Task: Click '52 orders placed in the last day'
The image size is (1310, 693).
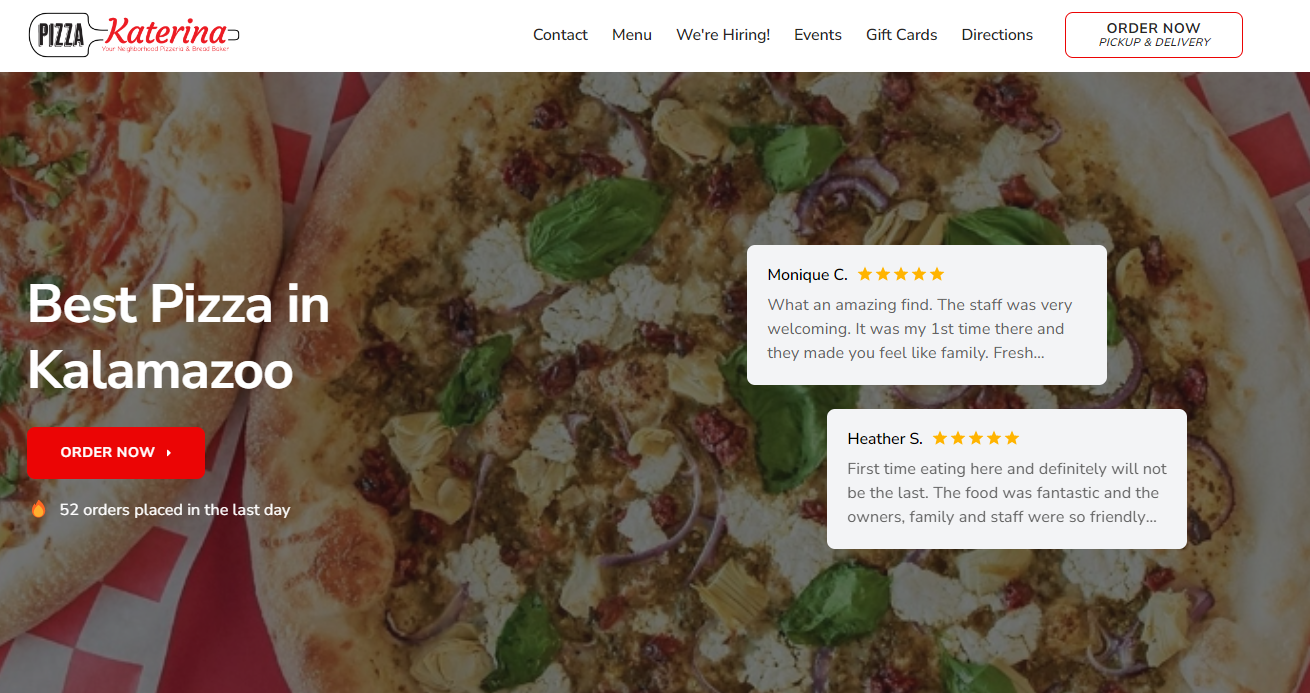Action: 175,510
